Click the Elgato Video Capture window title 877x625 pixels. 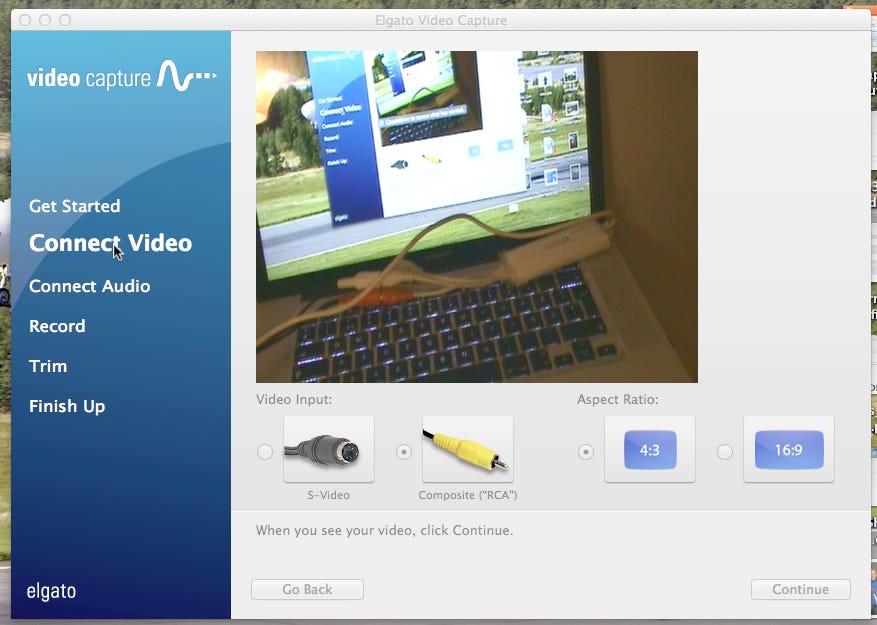pos(441,20)
